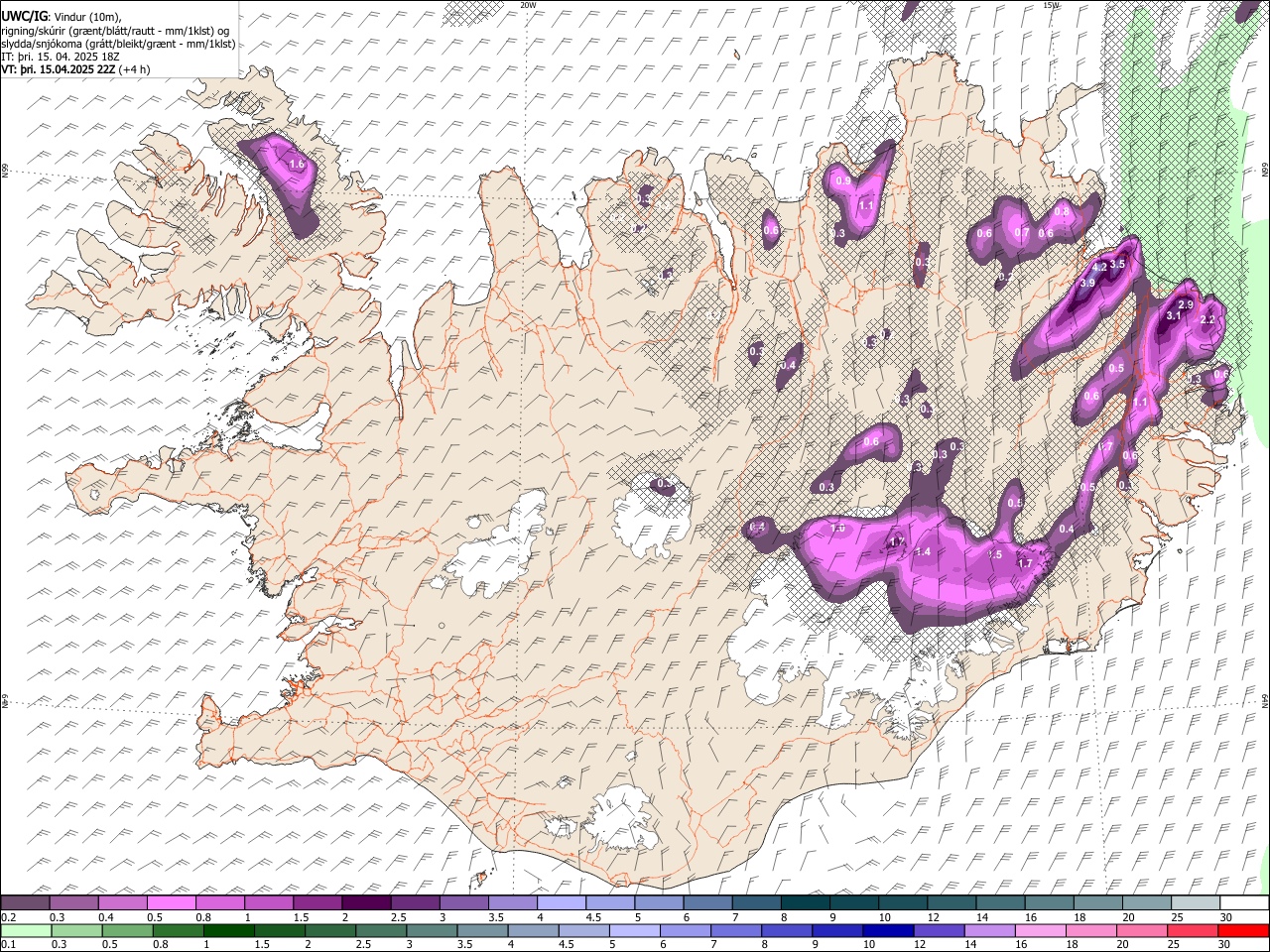Image resolution: width=1270 pixels, height=952 pixels.
Task: Click the '20W' longitude label at top
Action: (x=528, y=5)
